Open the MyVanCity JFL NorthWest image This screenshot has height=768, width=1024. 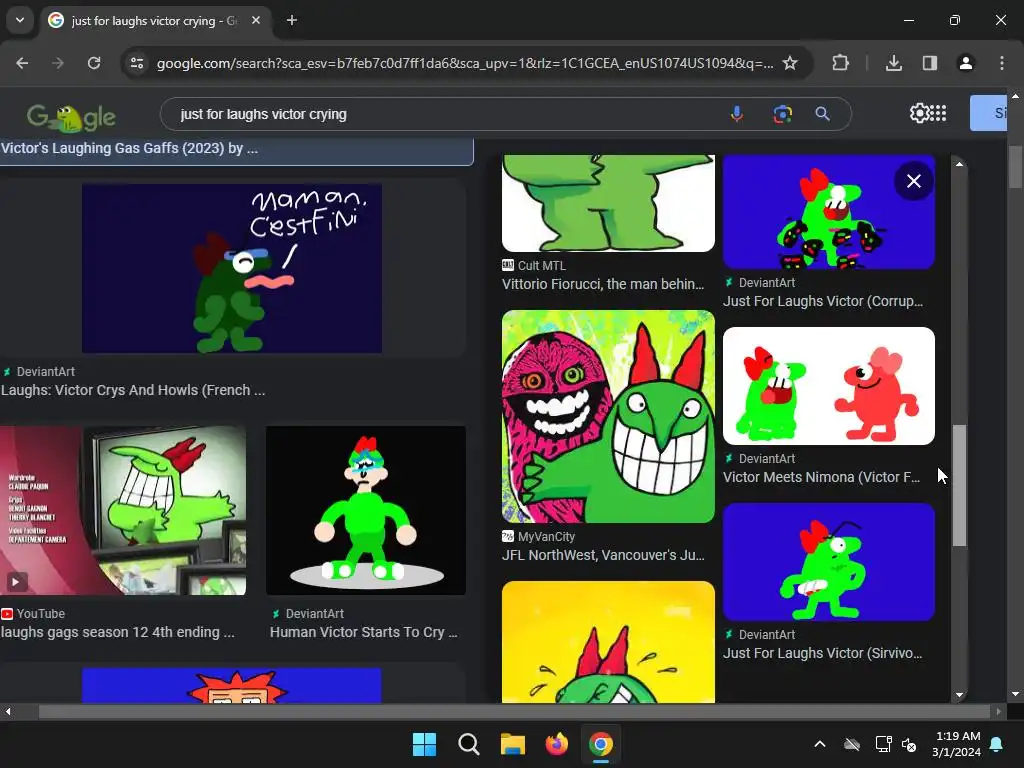pyautogui.click(x=608, y=416)
